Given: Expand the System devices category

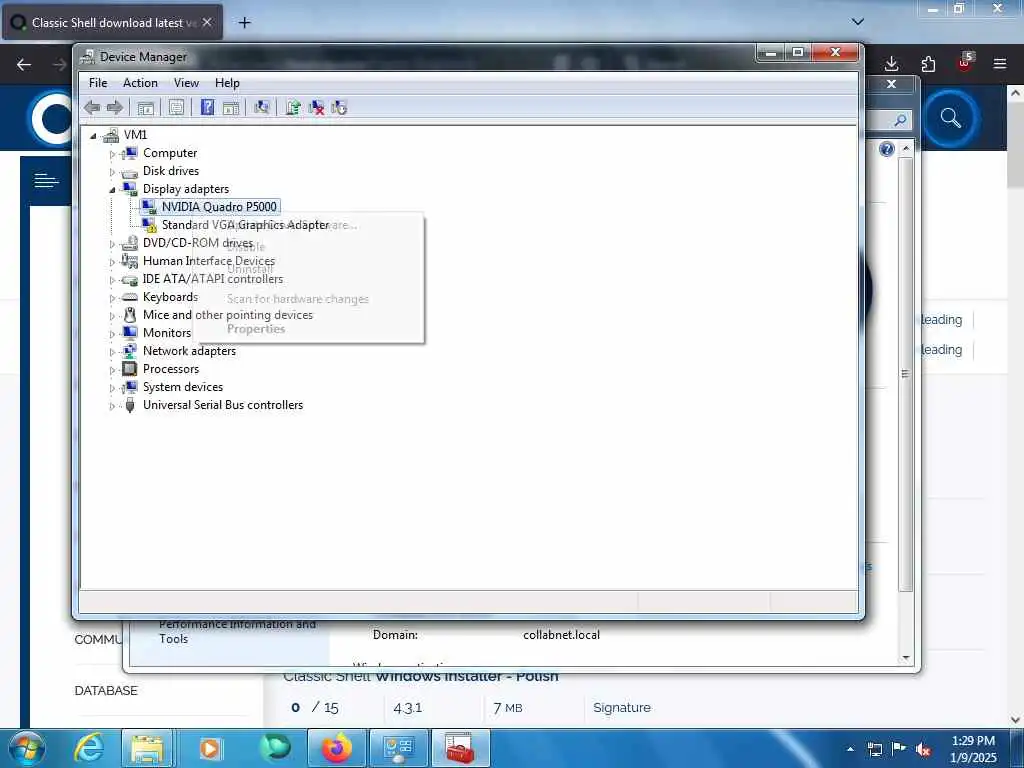Looking at the screenshot, I should click(x=112, y=388).
